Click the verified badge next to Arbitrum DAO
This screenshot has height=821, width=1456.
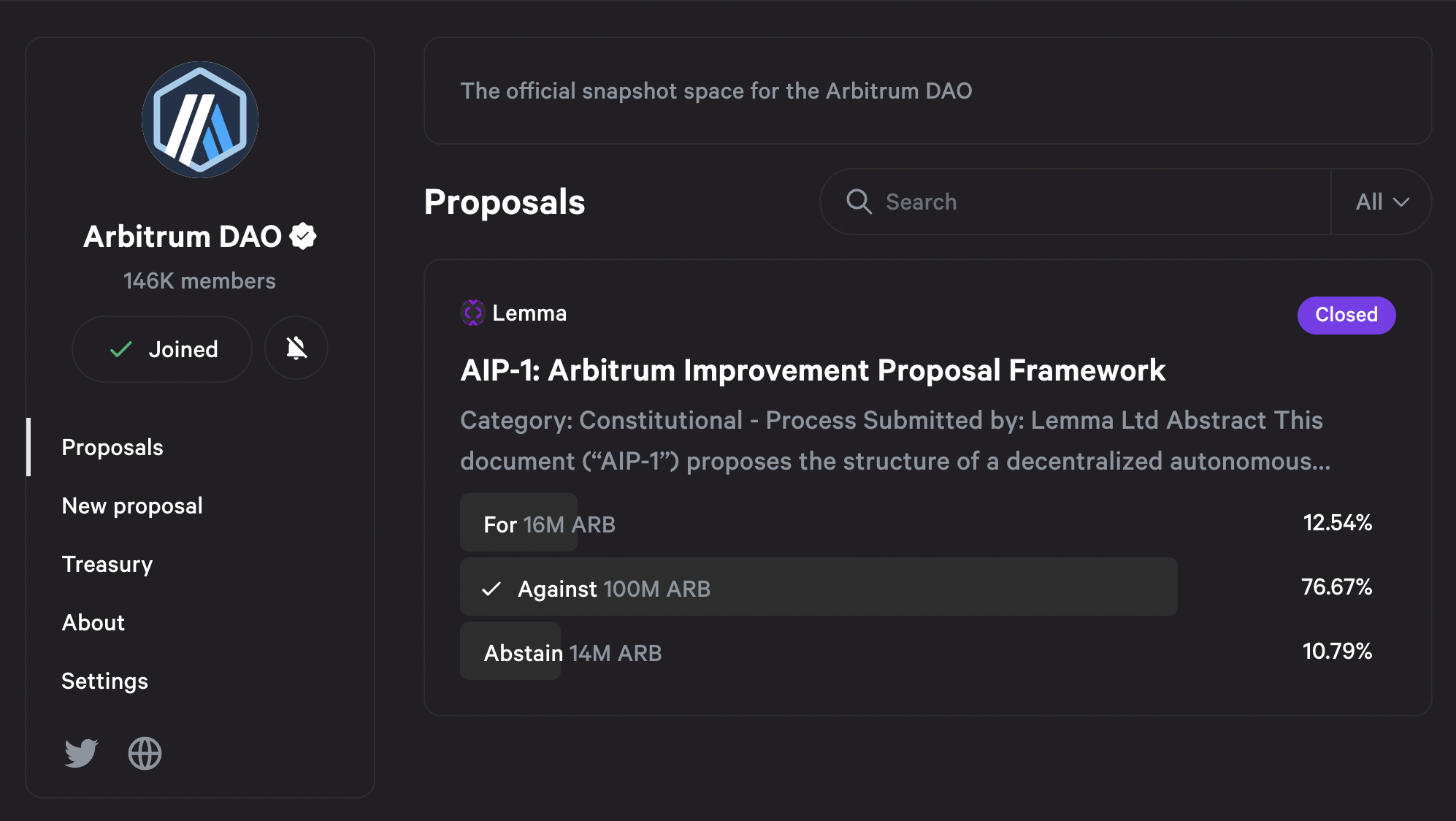[x=303, y=236]
